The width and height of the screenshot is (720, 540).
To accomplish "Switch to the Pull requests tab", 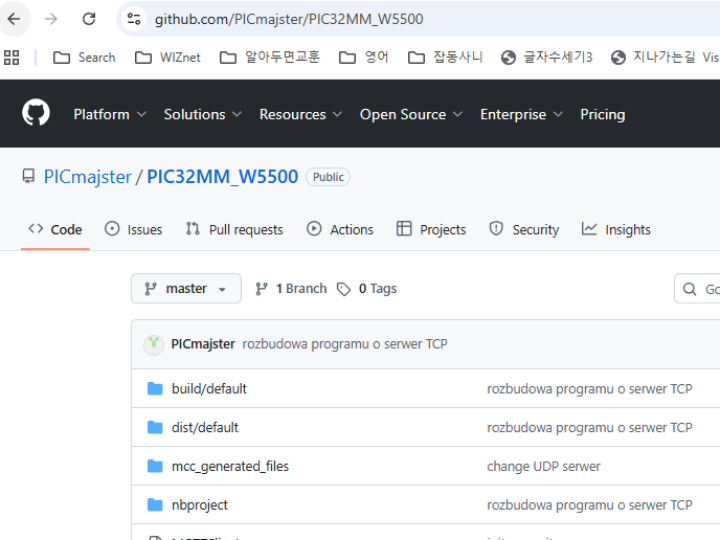I will 235,230.
